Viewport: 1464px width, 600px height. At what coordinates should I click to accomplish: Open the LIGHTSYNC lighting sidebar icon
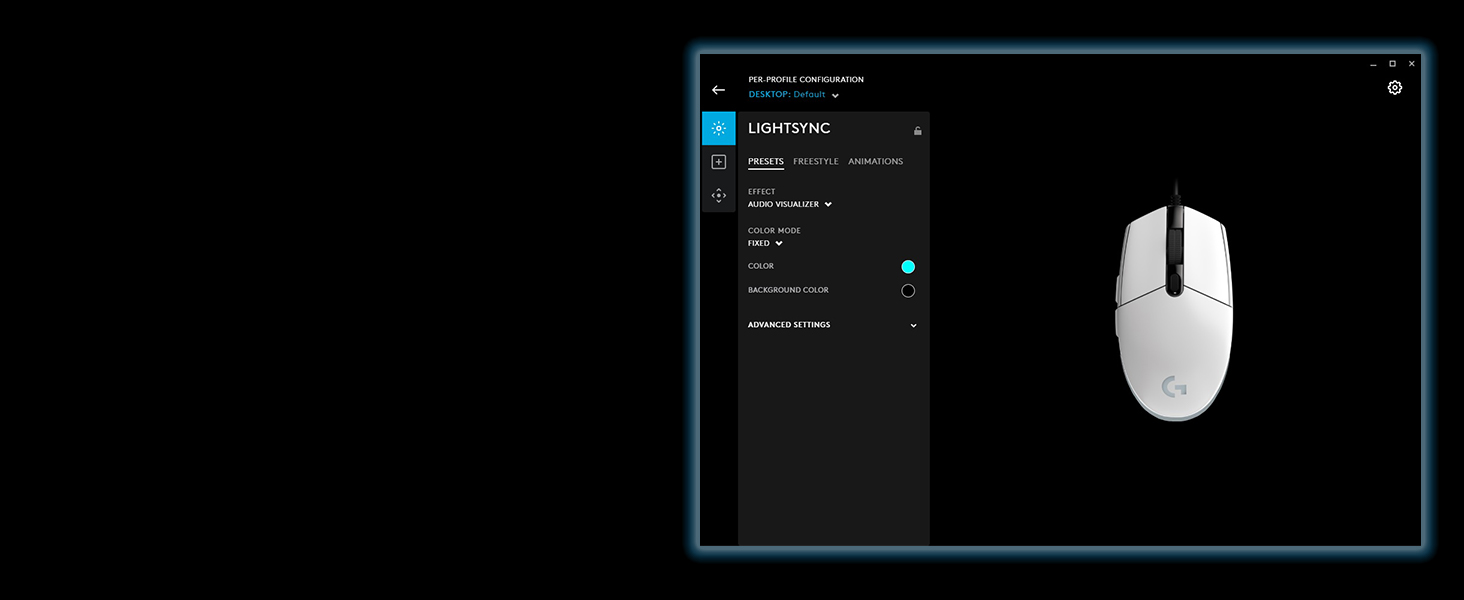(718, 129)
